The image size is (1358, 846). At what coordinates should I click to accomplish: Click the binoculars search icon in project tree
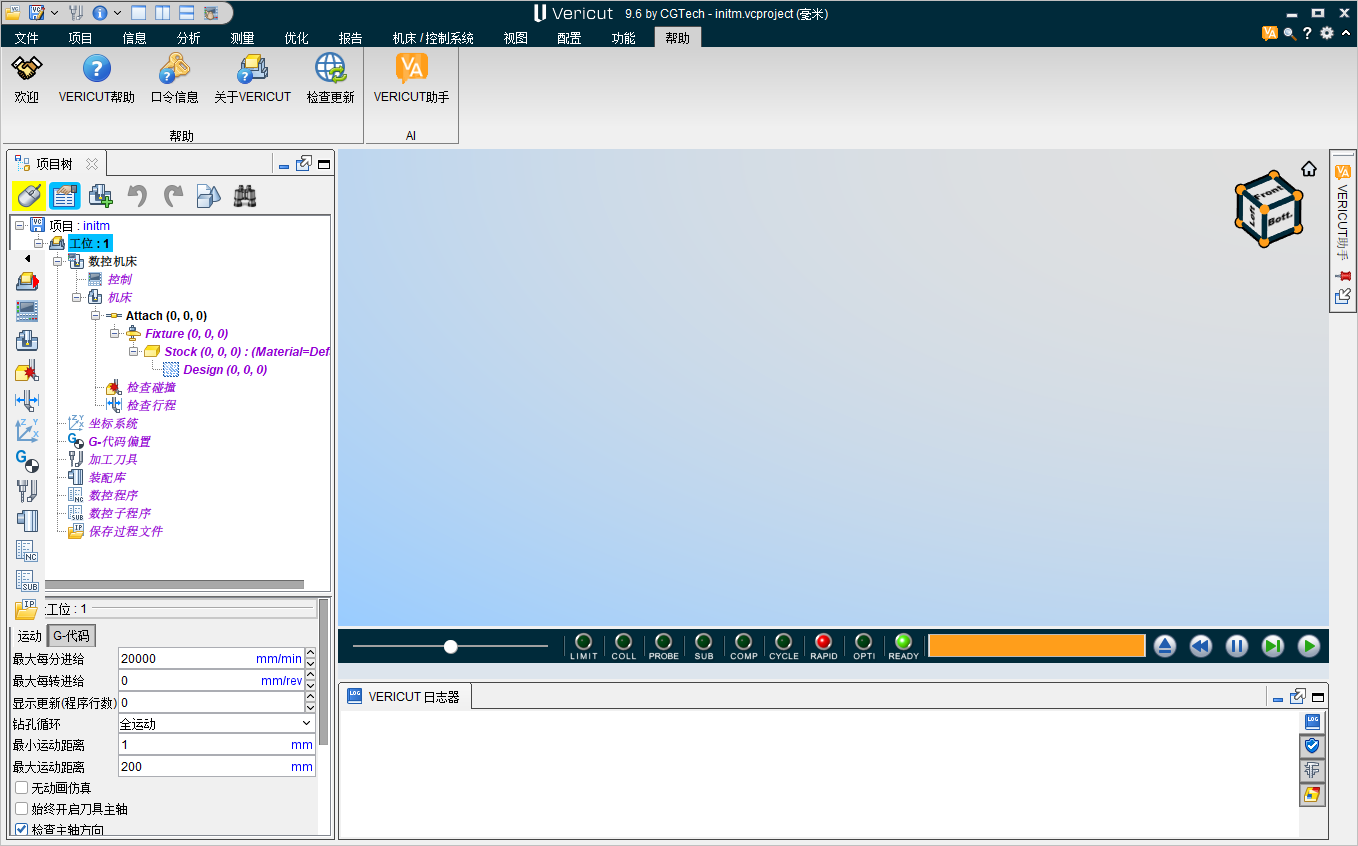coord(245,196)
